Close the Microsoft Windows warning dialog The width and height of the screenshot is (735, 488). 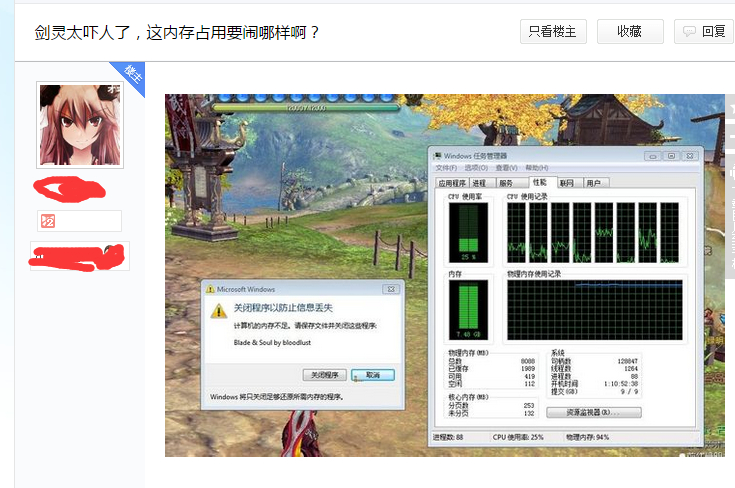(391, 289)
